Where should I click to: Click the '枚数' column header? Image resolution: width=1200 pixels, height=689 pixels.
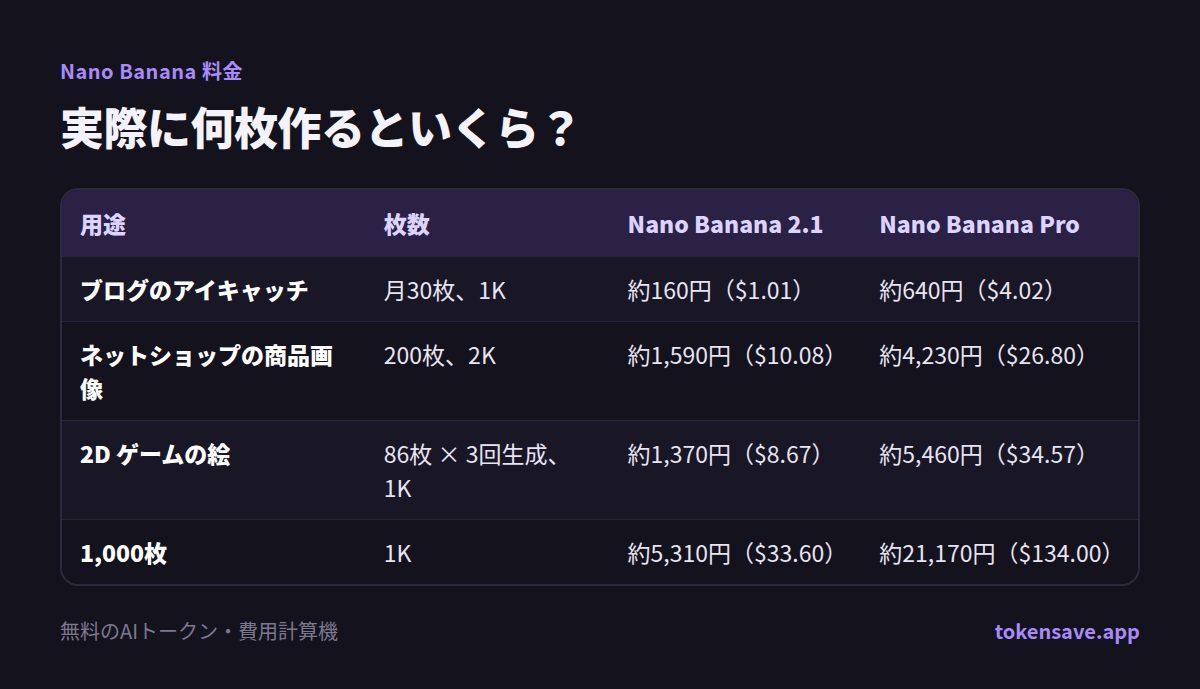click(x=407, y=224)
